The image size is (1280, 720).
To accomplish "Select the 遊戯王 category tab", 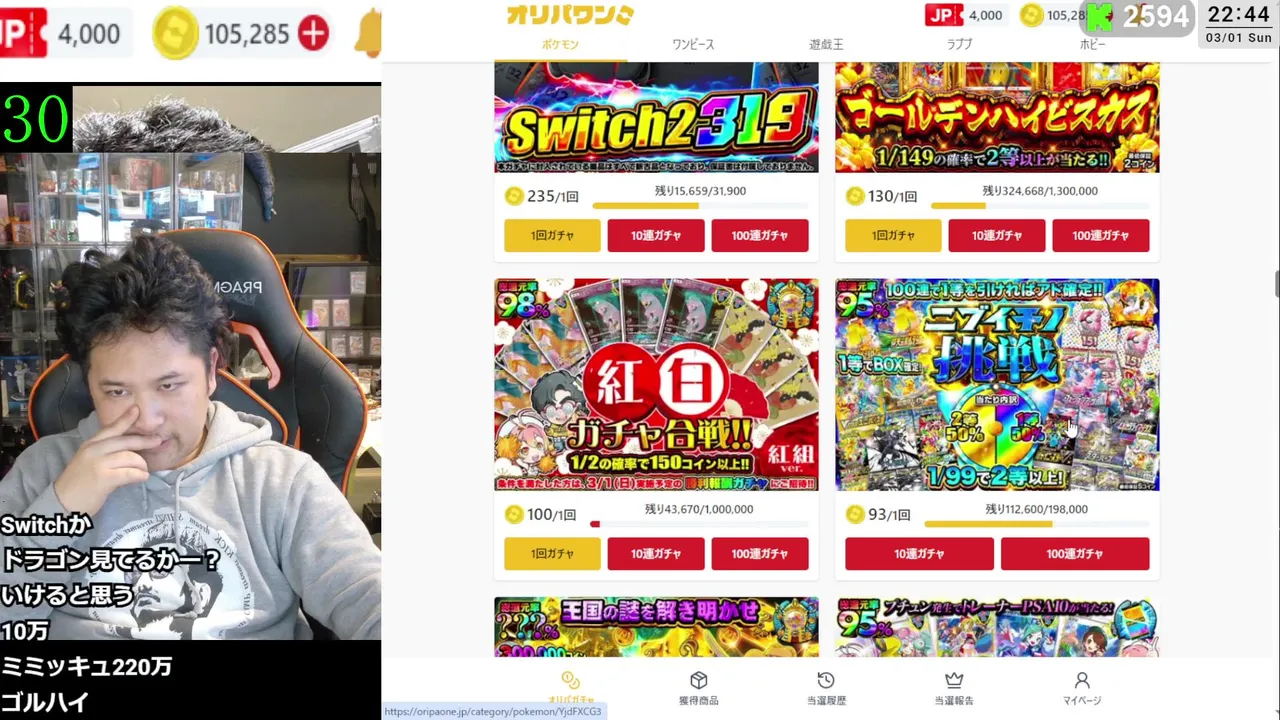I will click(x=826, y=44).
